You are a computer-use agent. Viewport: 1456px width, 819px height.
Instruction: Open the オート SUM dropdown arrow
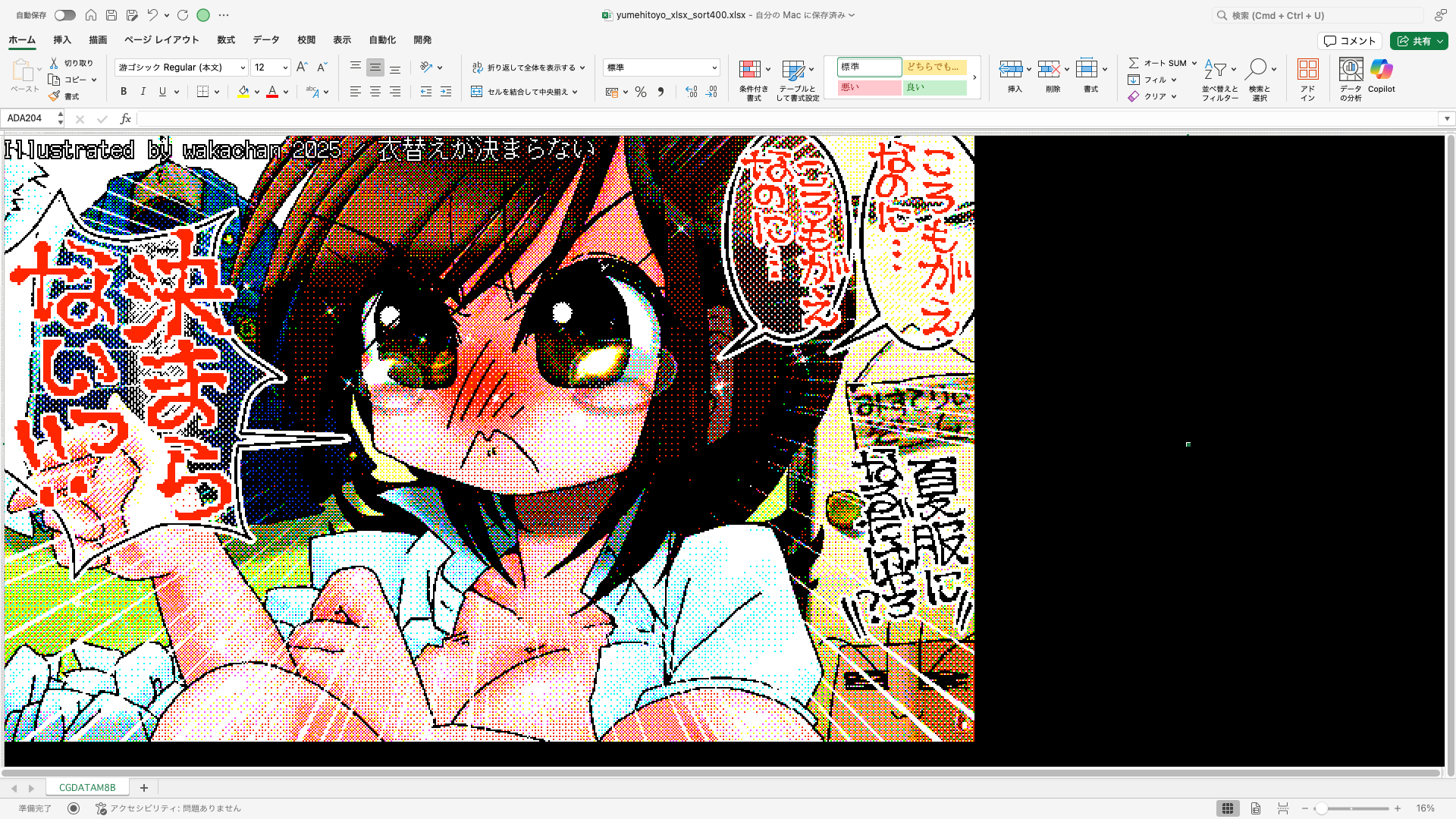(1194, 63)
